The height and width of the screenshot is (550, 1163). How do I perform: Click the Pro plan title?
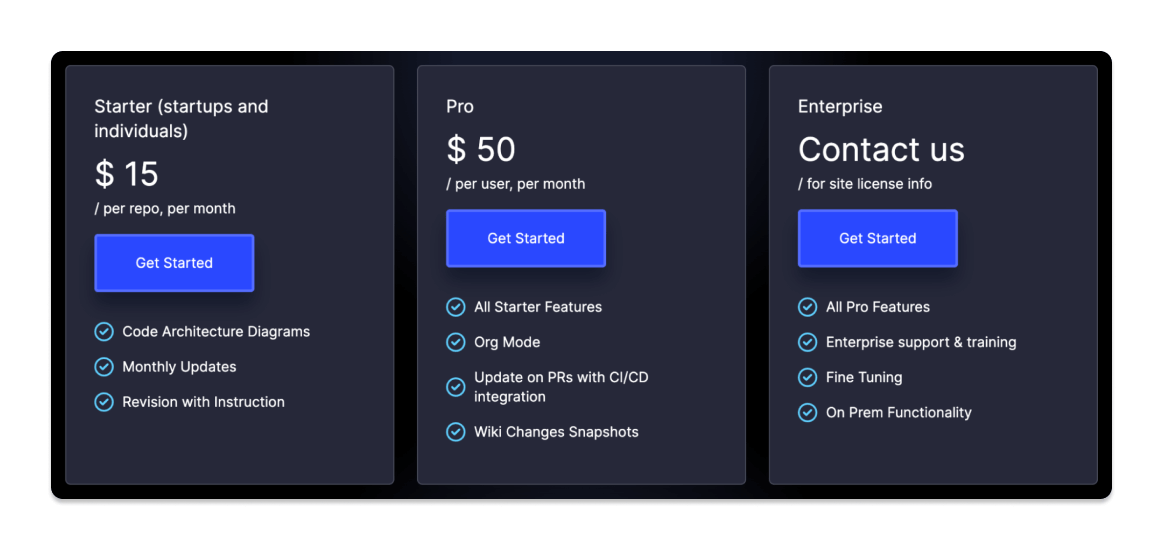click(460, 107)
